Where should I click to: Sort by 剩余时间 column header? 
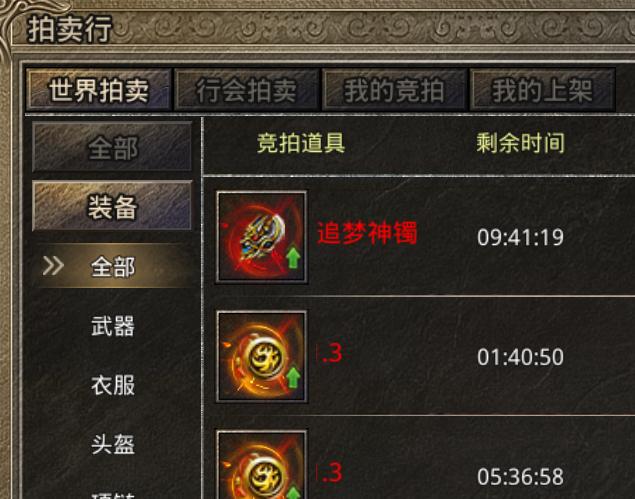point(520,143)
